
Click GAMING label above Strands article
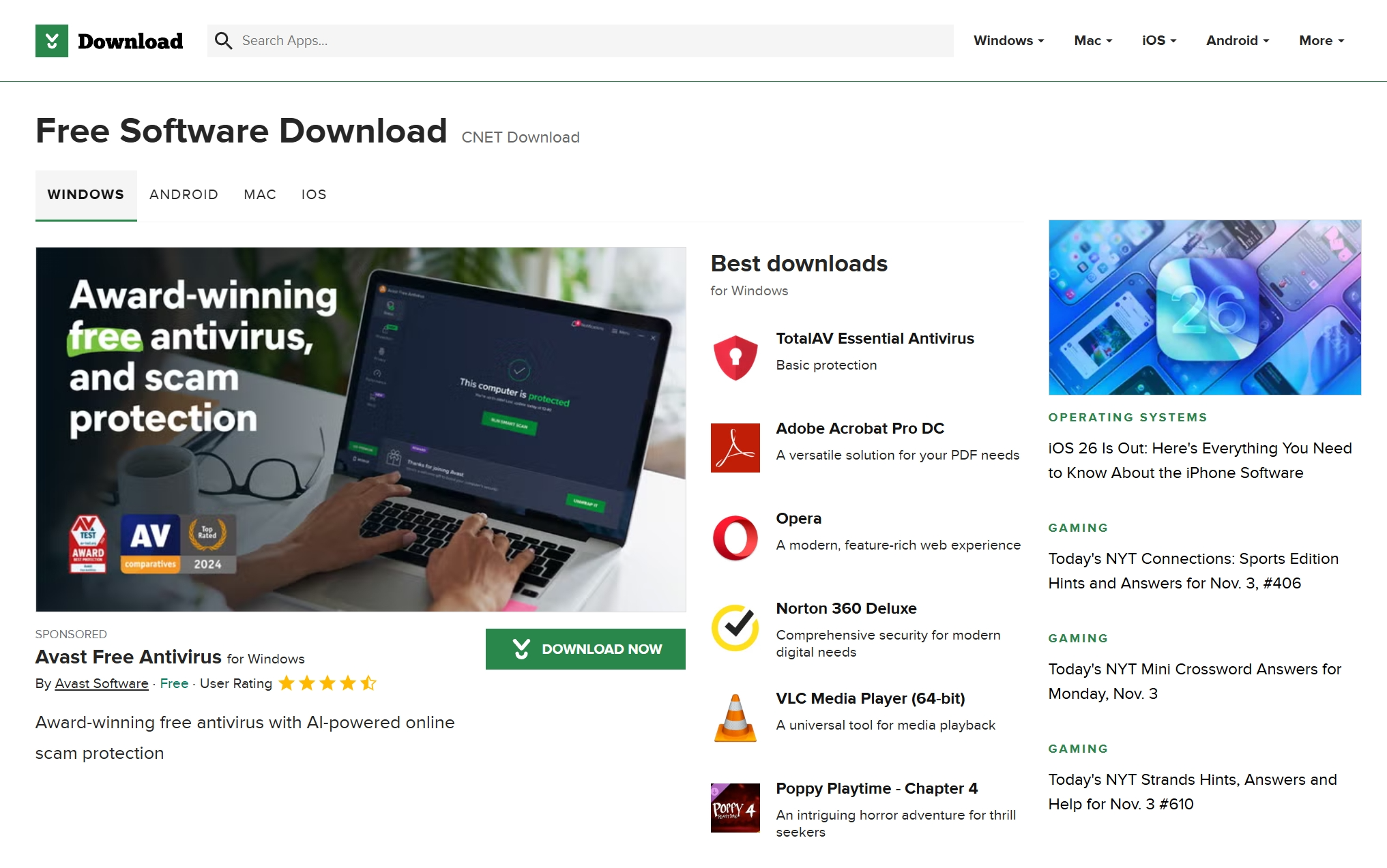click(x=1078, y=749)
